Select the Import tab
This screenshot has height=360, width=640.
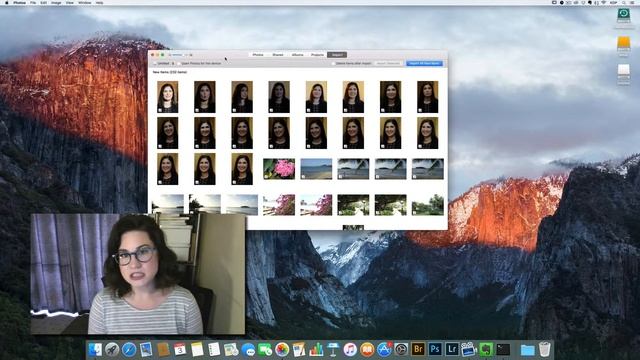click(x=337, y=55)
